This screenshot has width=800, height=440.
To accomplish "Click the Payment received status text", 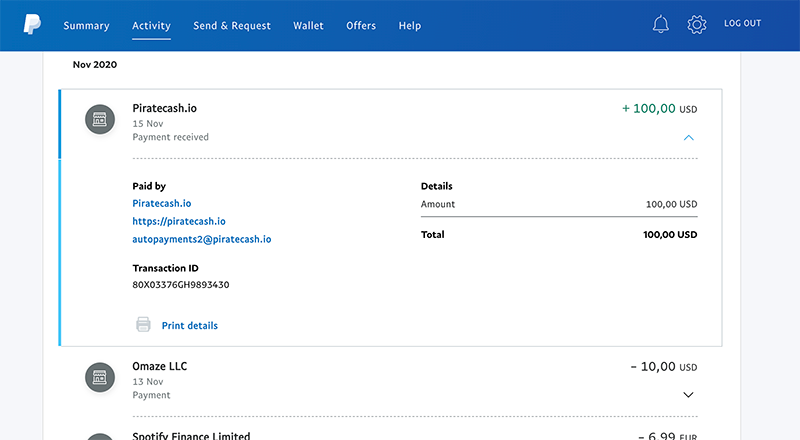I will (x=170, y=137).
